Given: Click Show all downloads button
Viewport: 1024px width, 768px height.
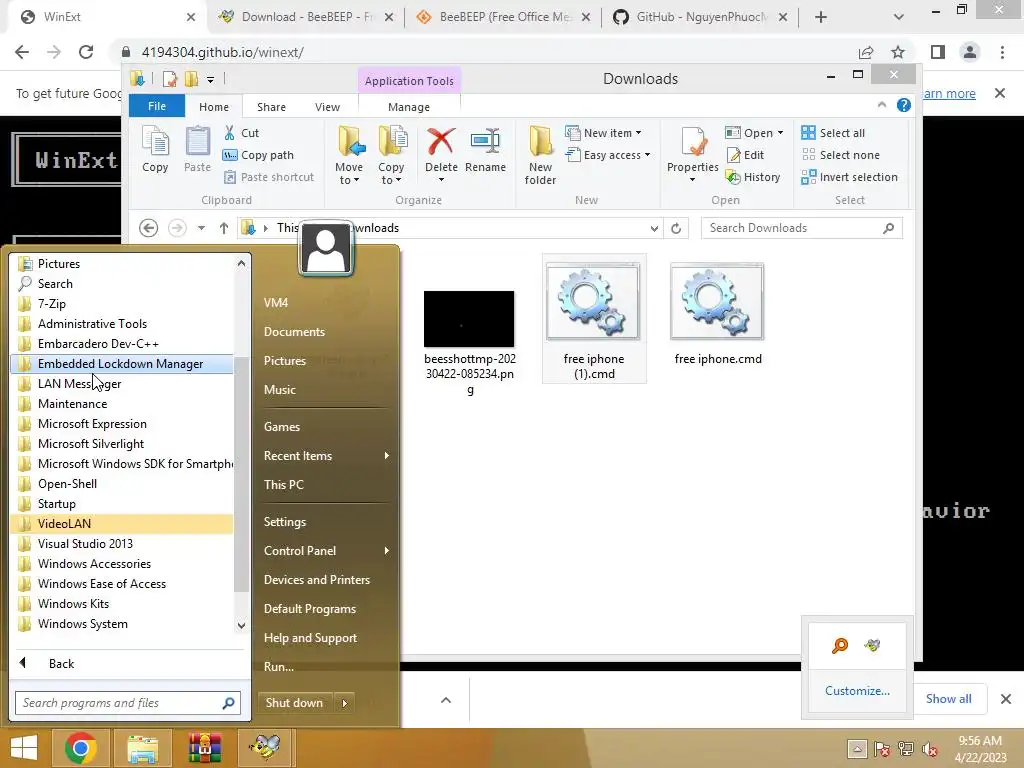Looking at the screenshot, I should coord(948,699).
